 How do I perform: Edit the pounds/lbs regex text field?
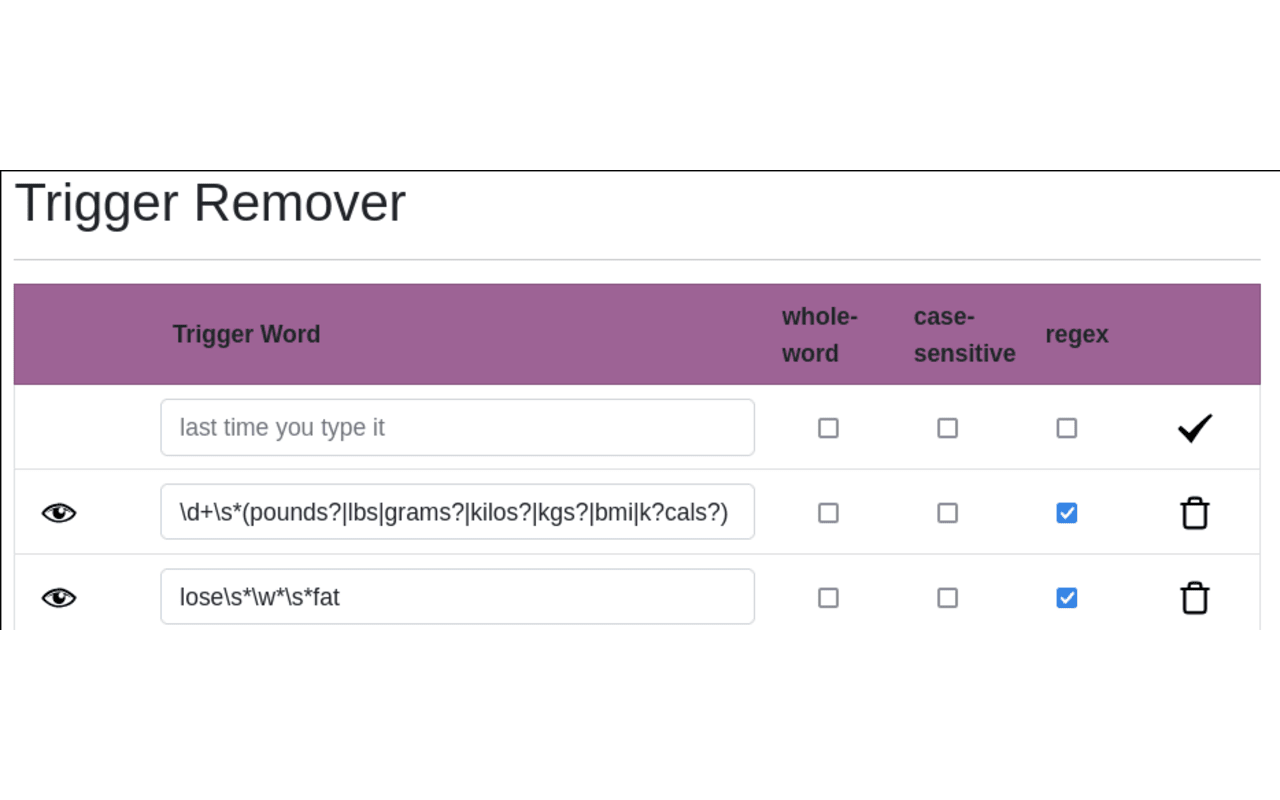pyautogui.click(x=457, y=513)
